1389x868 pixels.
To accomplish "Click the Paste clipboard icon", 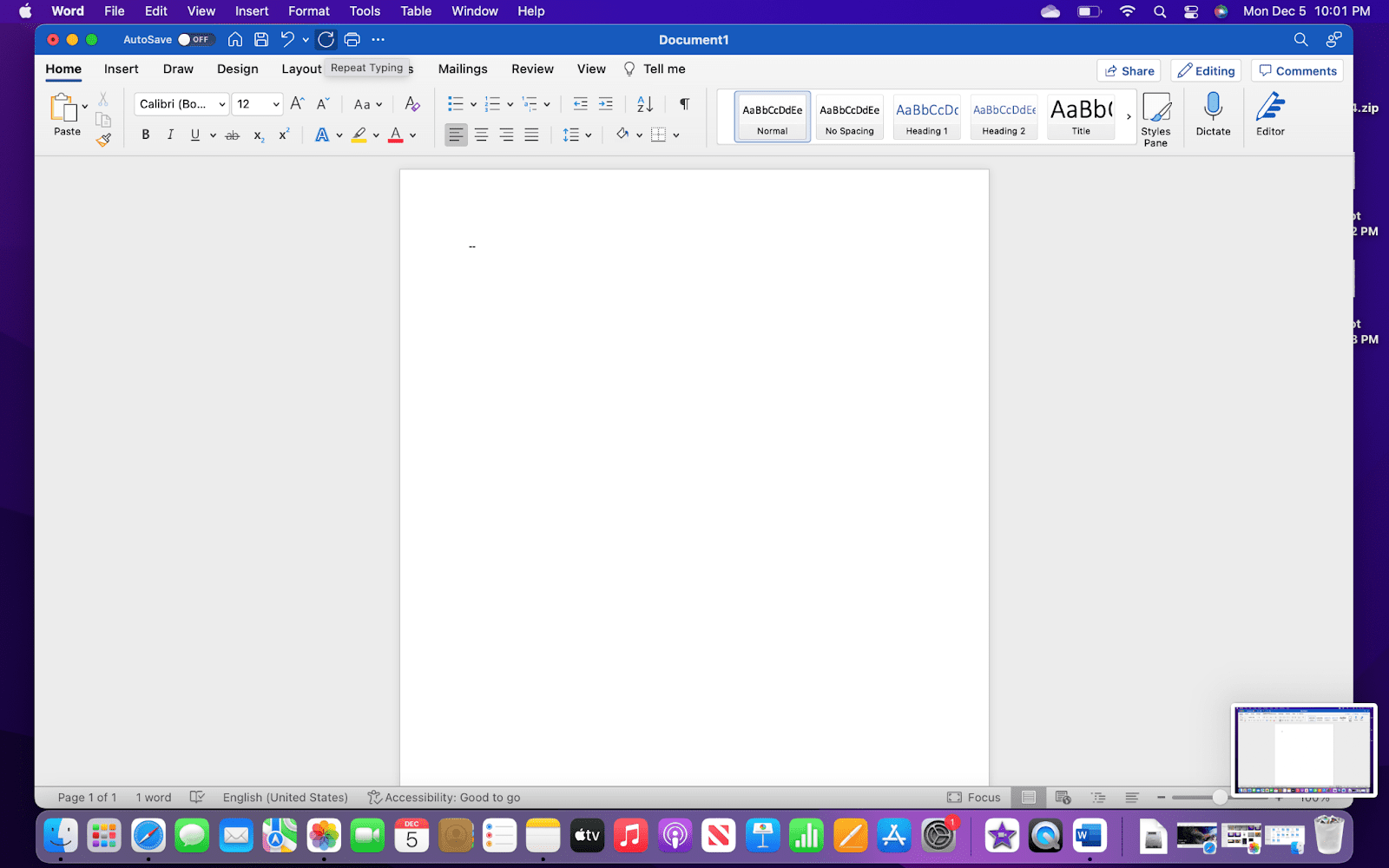I will (64, 108).
